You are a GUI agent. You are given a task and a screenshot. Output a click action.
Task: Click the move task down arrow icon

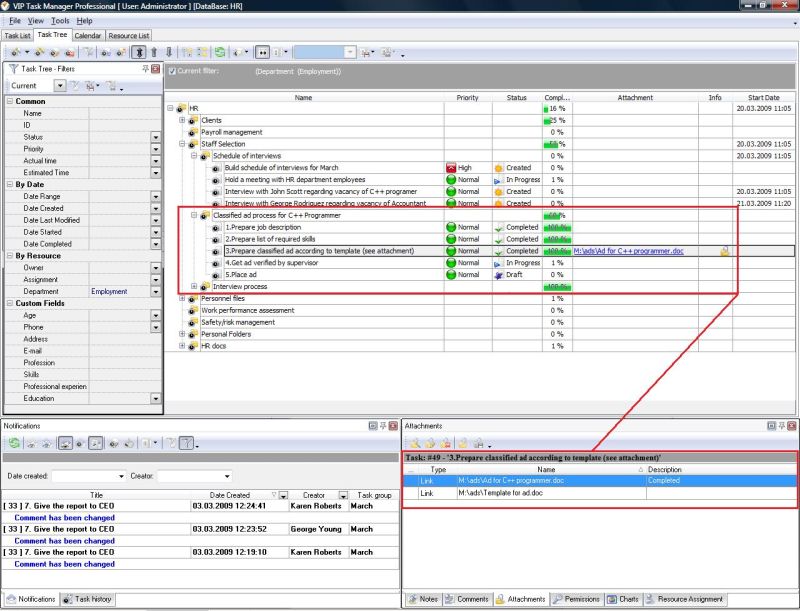[169, 51]
